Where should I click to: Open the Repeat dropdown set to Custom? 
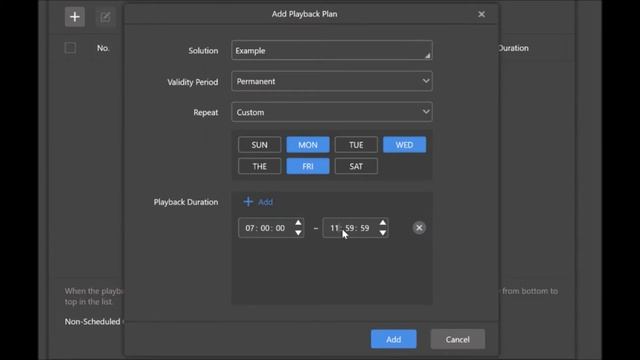(332, 112)
